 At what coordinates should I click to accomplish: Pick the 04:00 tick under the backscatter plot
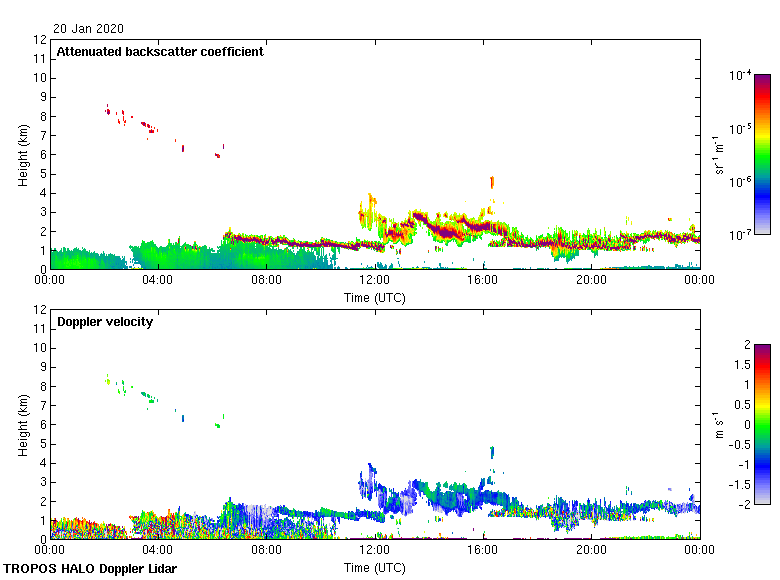click(x=158, y=279)
